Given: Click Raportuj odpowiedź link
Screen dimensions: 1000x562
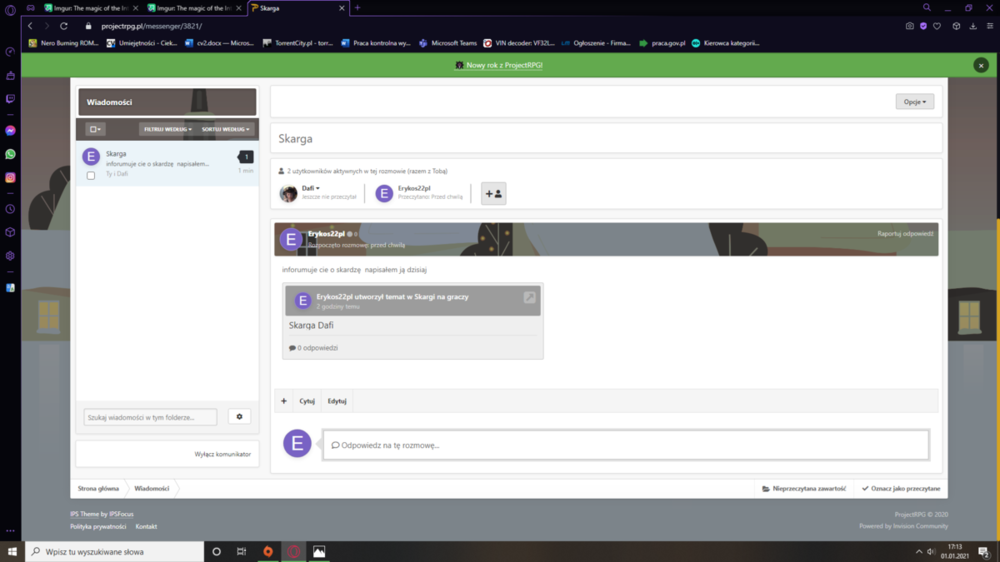Looking at the screenshot, I should point(905,233).
